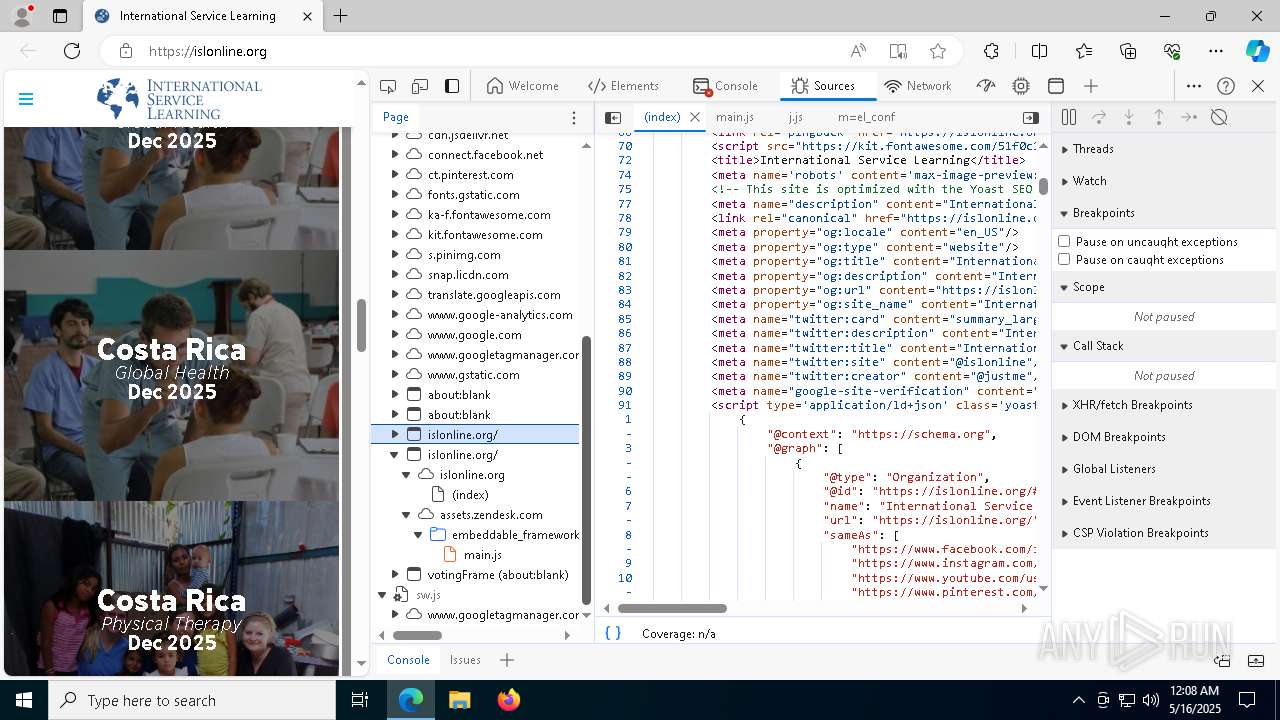
Task: Open main.js in file tree
Action: [x=482, y=554]
